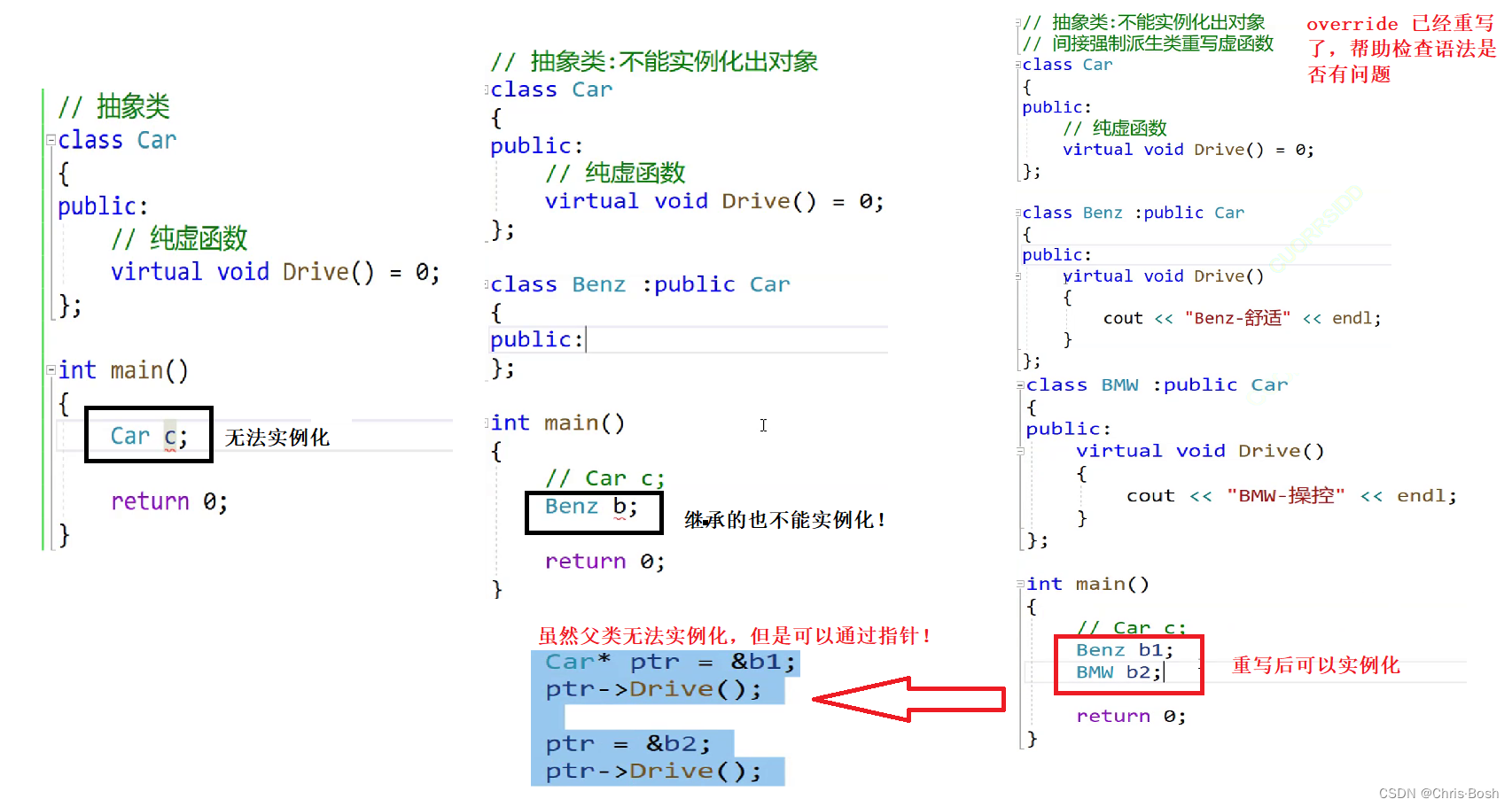Click the cout "Benz-舒适" line
The width and height of the screenshot is (1512, 807).
[x=1242, y=318]
